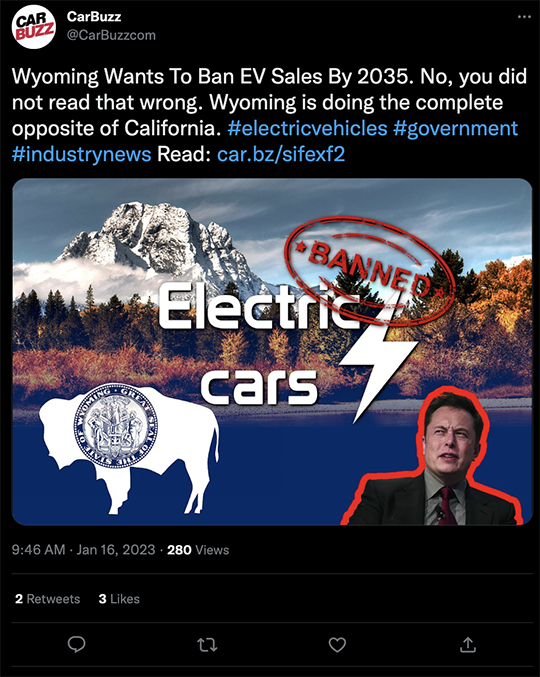Screen dimensions: 540x677
Task: Open the three-dot more options menu
Action: click(524, 17)
